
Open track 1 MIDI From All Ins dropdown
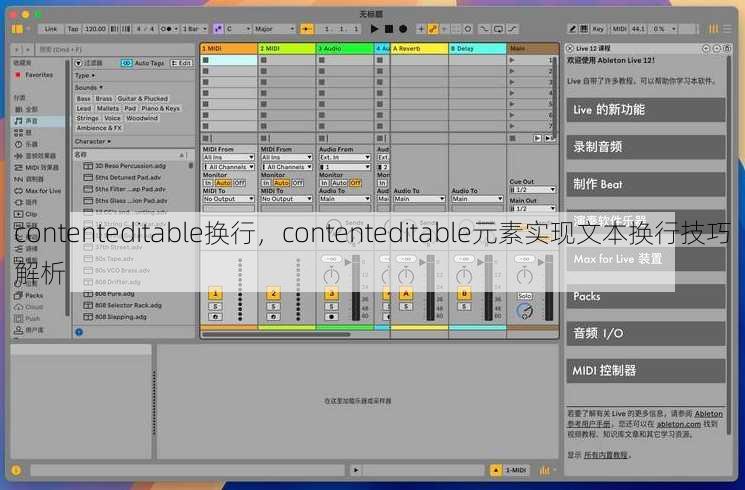point(229,157)
